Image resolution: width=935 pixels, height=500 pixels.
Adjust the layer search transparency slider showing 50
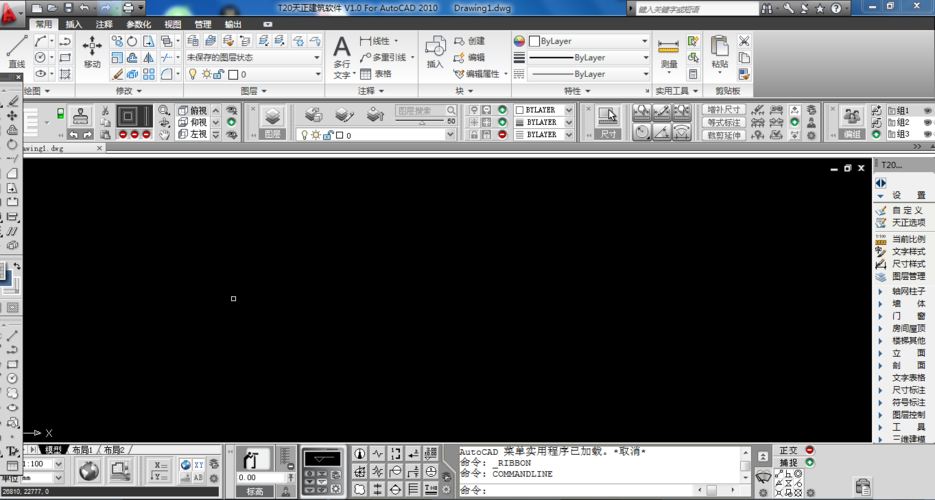(422, 122)
